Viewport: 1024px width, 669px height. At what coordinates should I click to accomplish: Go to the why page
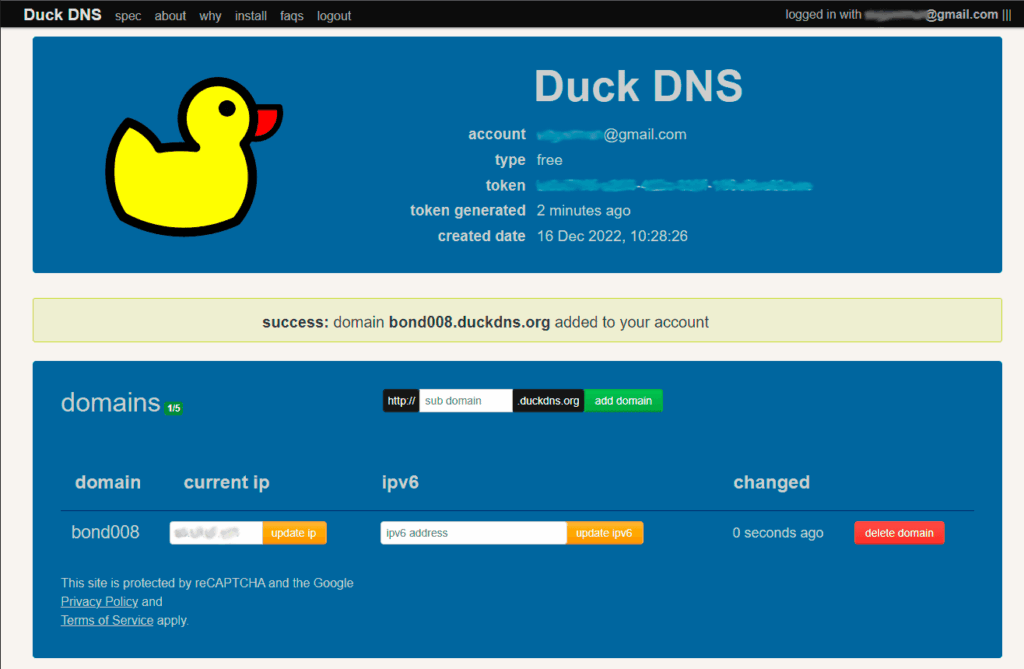click(x=210, y=16)
